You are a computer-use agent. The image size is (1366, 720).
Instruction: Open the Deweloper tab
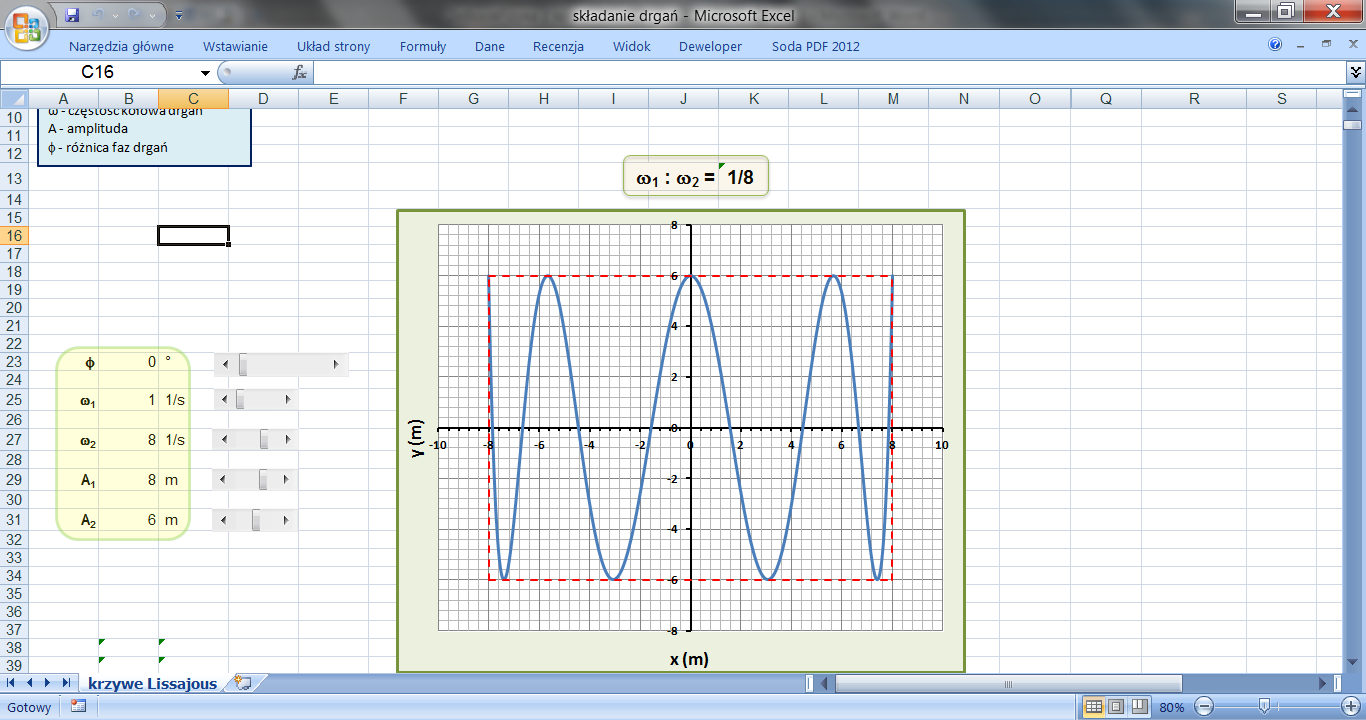click(710, 46)
